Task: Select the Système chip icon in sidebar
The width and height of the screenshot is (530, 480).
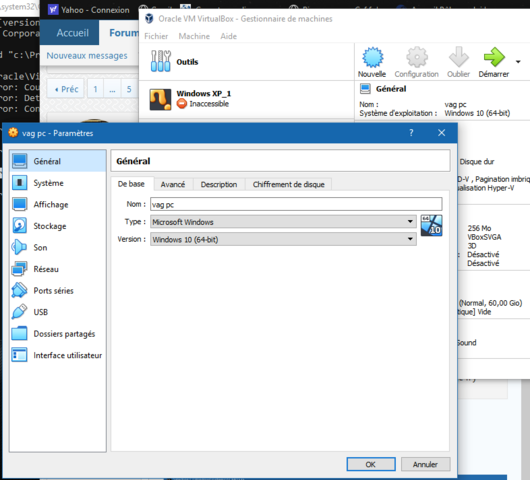Action: [20, 183]
